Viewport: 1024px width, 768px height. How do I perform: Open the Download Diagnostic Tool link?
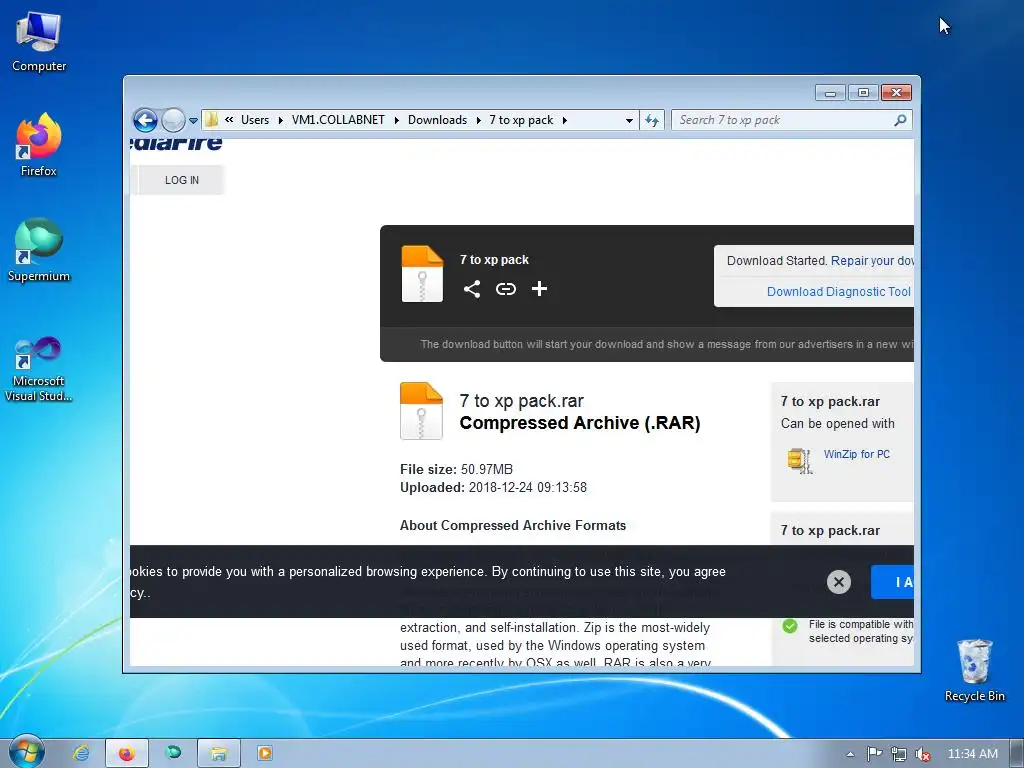pyautogui.click(x=839, y=292)
